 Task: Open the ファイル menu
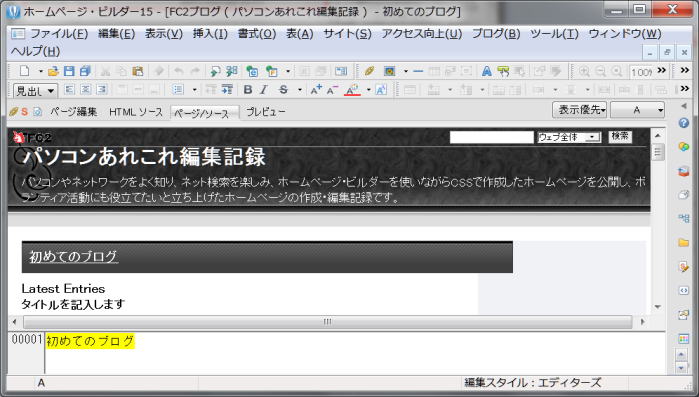click(59, 34)
